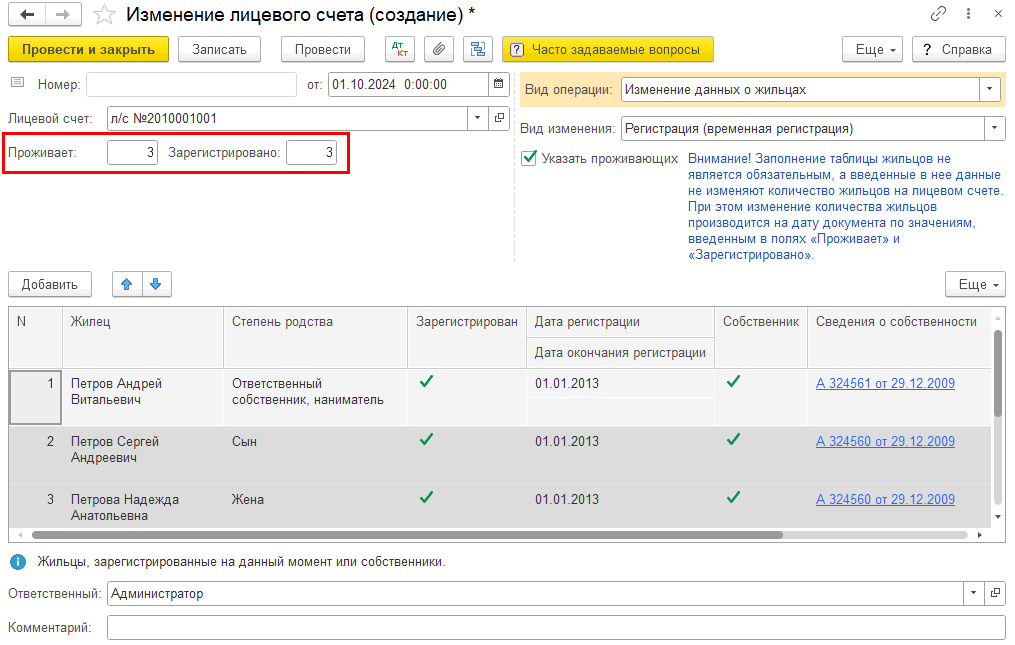Open the top Еще menu

click(873, 49)
